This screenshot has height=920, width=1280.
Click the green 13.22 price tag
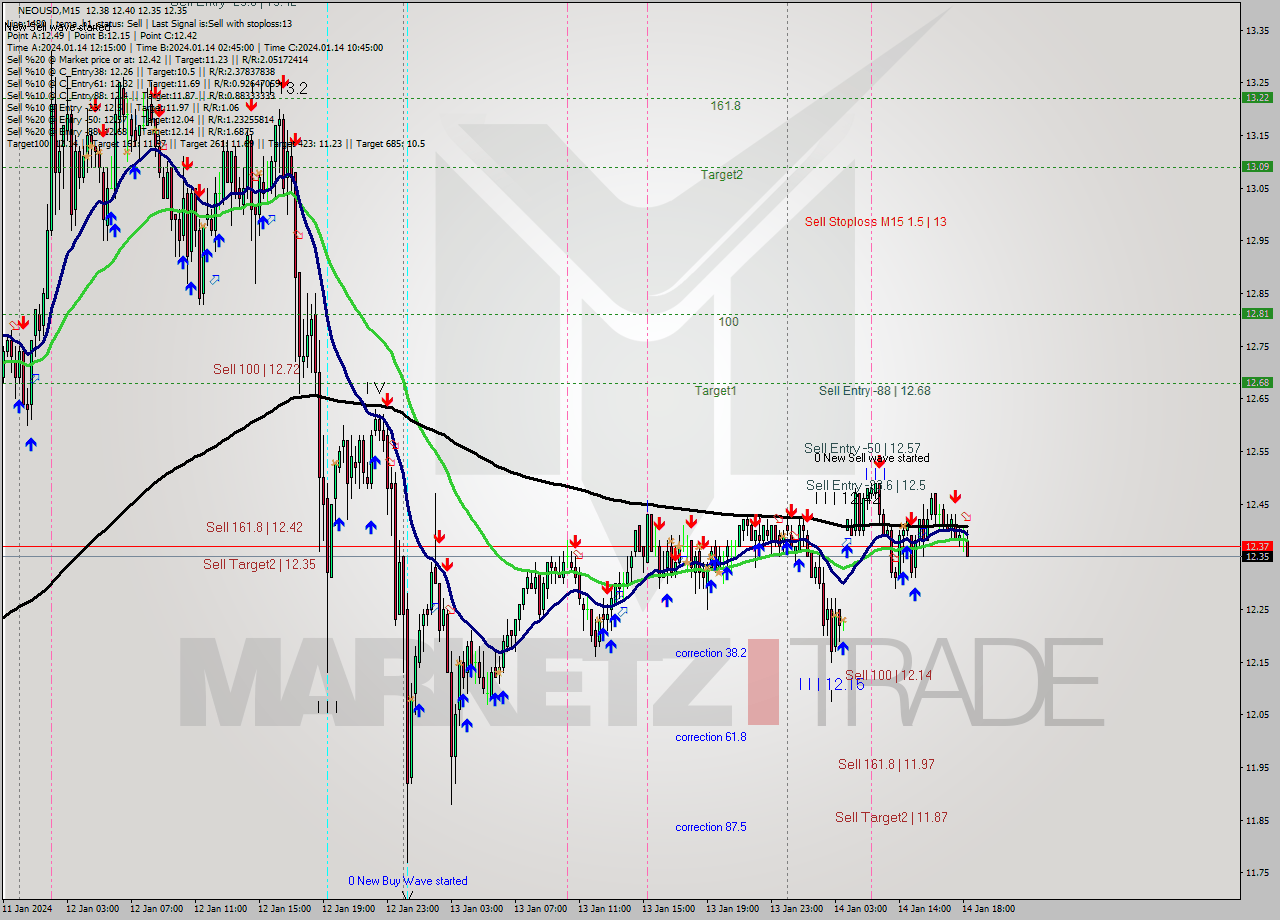point(1257,97)
